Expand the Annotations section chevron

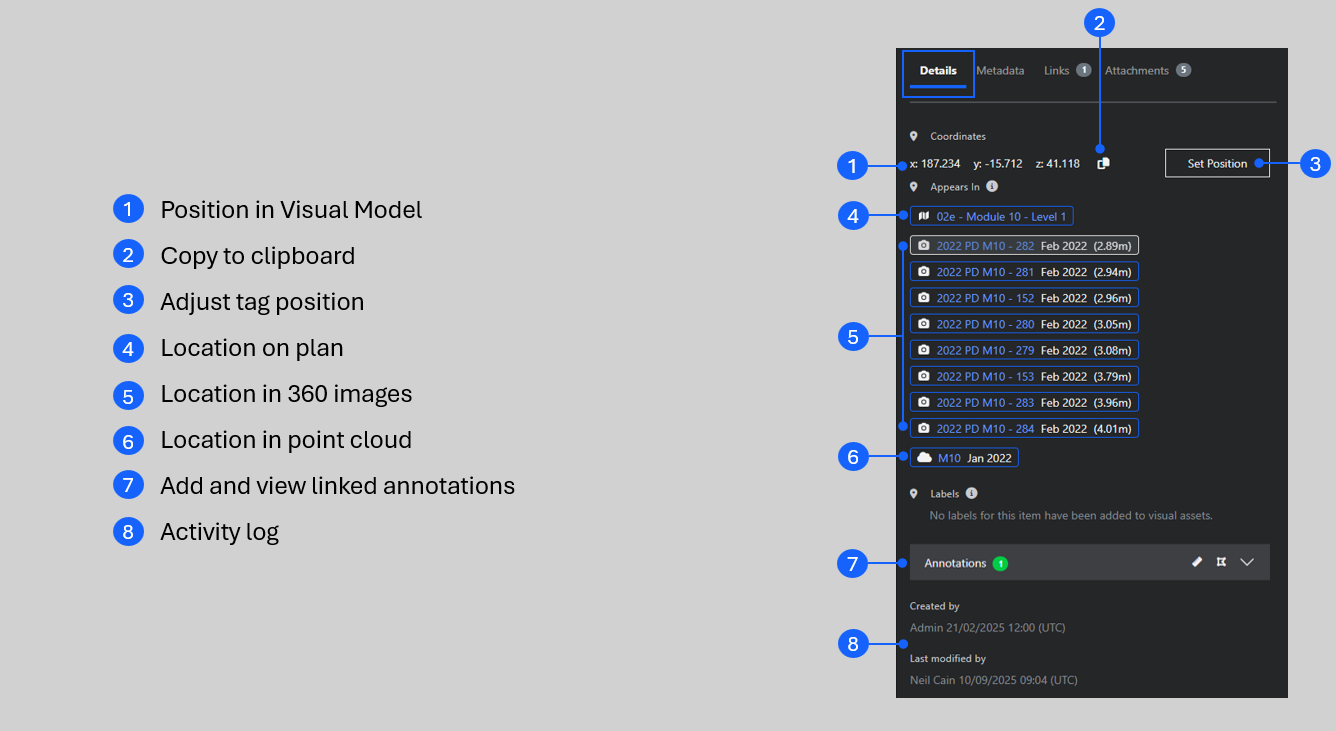pyautogui.click(x=1247, y=562)
